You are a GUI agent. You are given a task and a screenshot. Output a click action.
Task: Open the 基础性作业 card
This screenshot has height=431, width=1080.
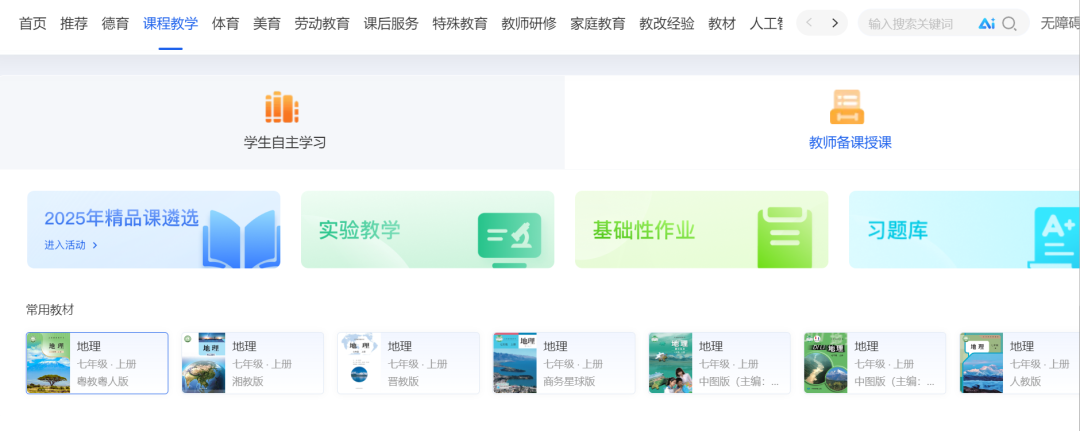click(x=701, y=229)
